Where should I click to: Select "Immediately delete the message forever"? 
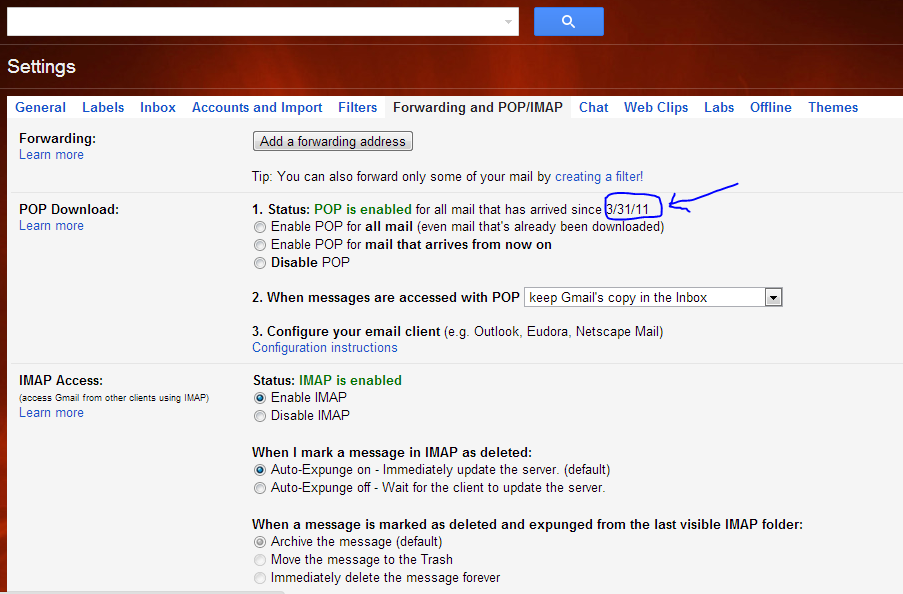pos(260,577)
